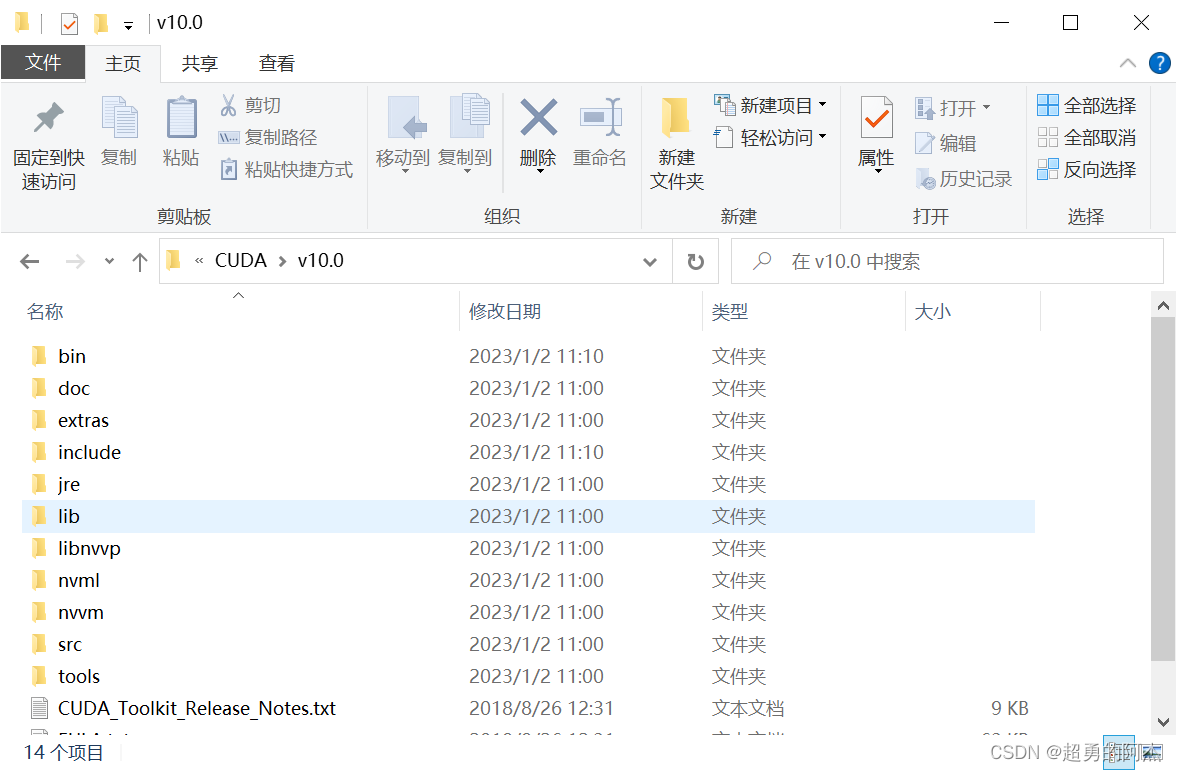Select the extras folder
The image size is (1177, 771).
pos(528,420)
